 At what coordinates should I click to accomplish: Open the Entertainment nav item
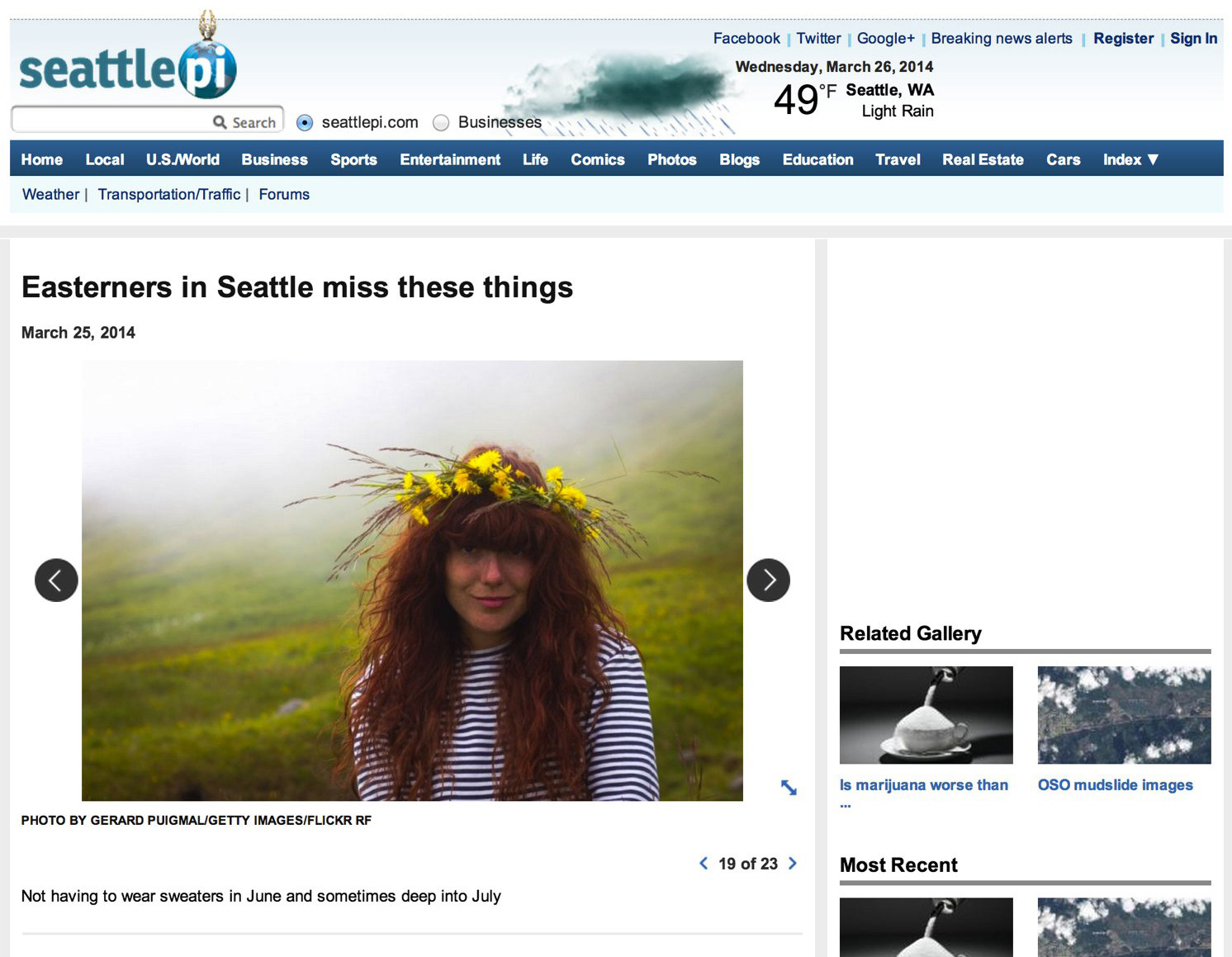click(450, 159)
